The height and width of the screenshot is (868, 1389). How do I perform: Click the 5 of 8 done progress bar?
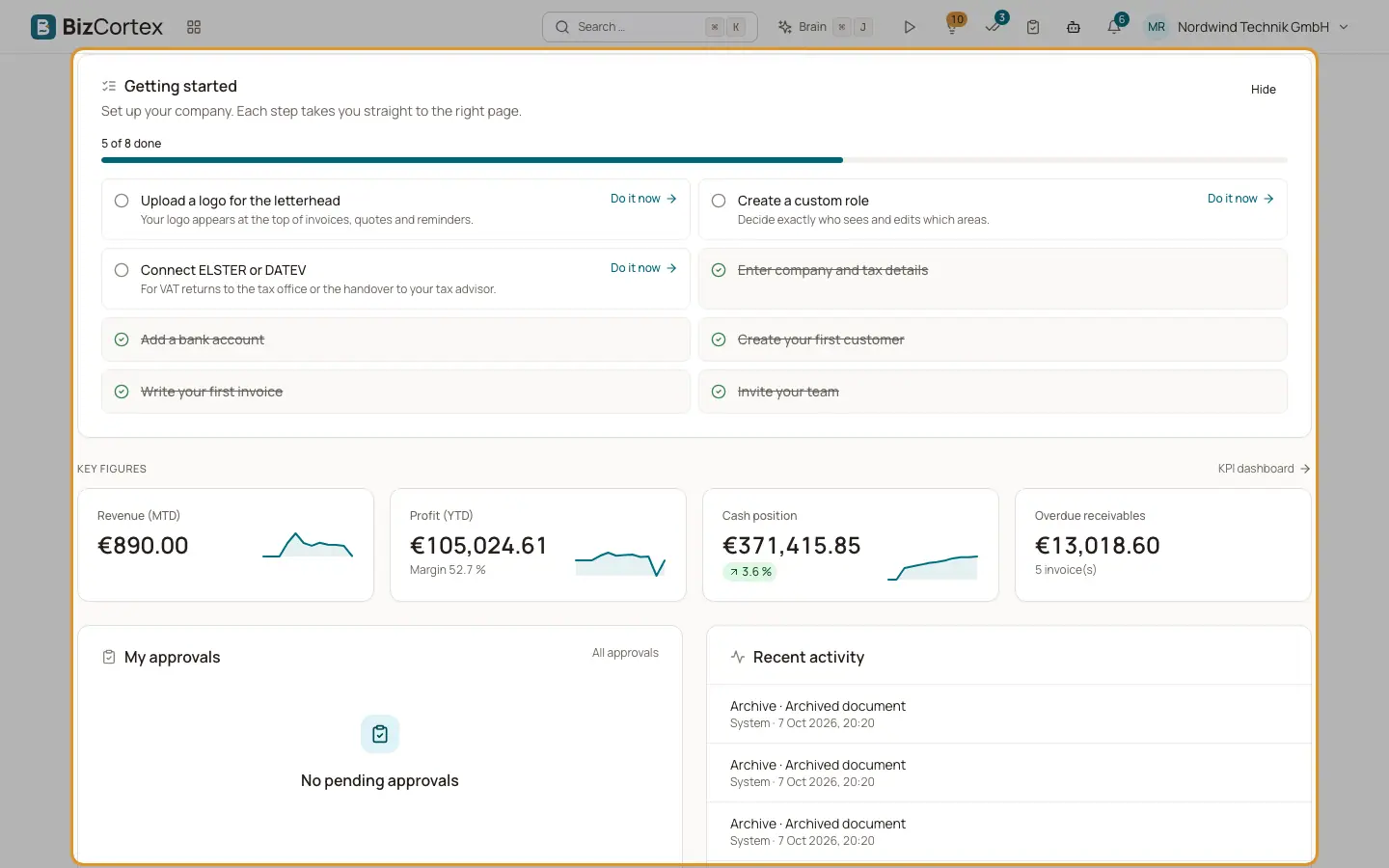[694, 160]
